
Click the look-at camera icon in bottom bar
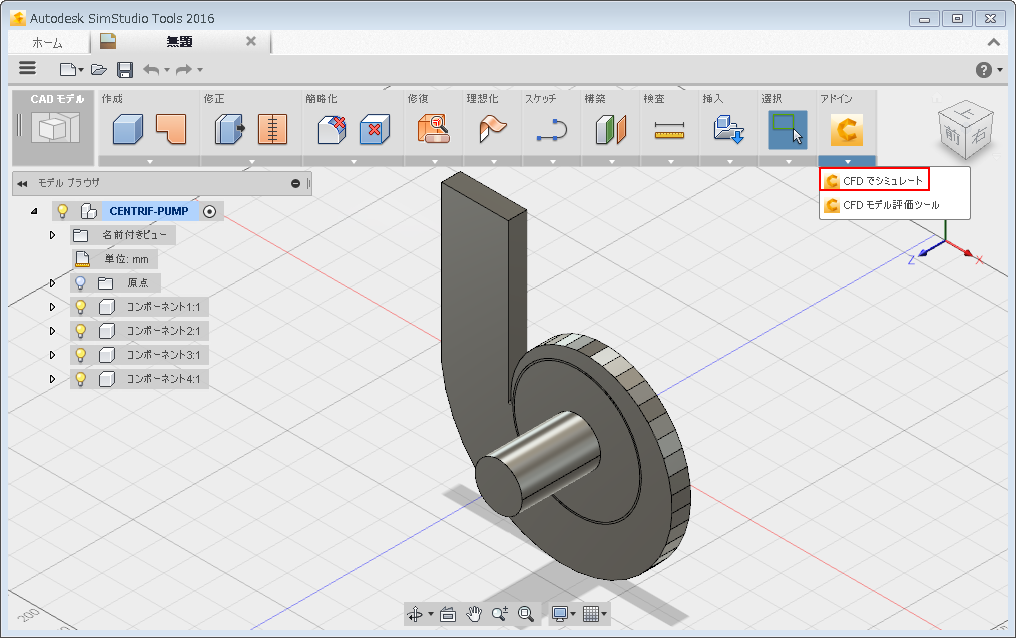[x=448, y=614]
